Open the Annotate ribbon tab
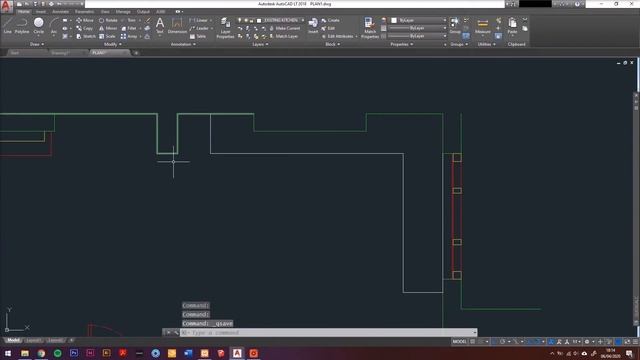640x360 pixels. [60, 11]
